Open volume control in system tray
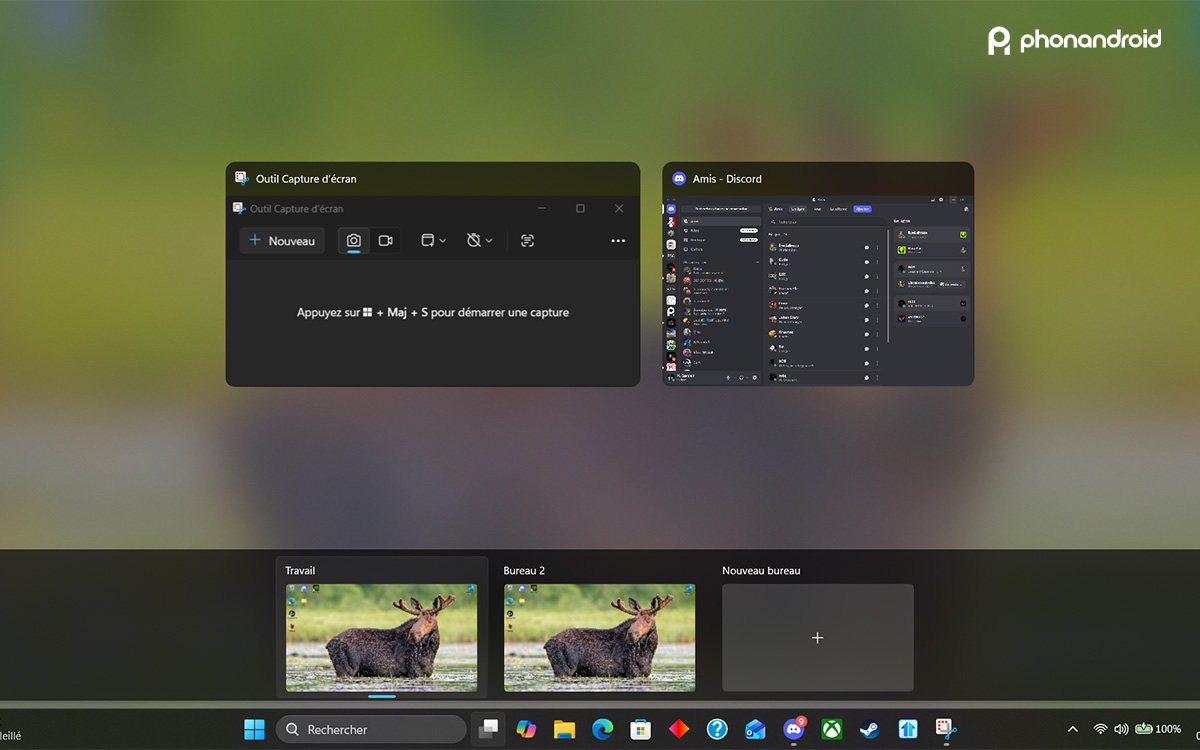The width and height of the screenshot is (1200, 750). 1121,729
